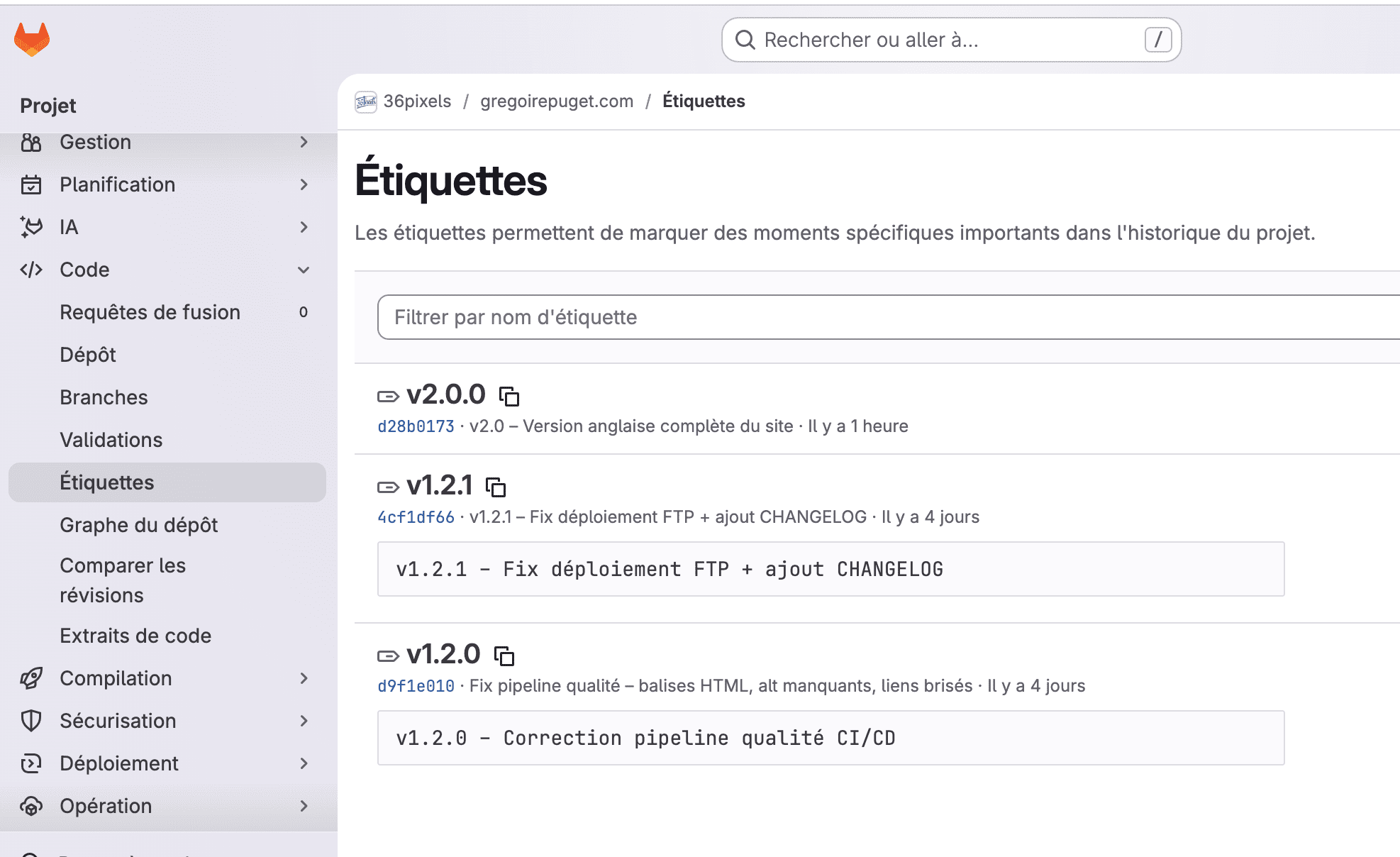Open commit title 'Fix pipeline qualité'
The height and width of the screenshot is (857, 1400).
coord(721,686)
